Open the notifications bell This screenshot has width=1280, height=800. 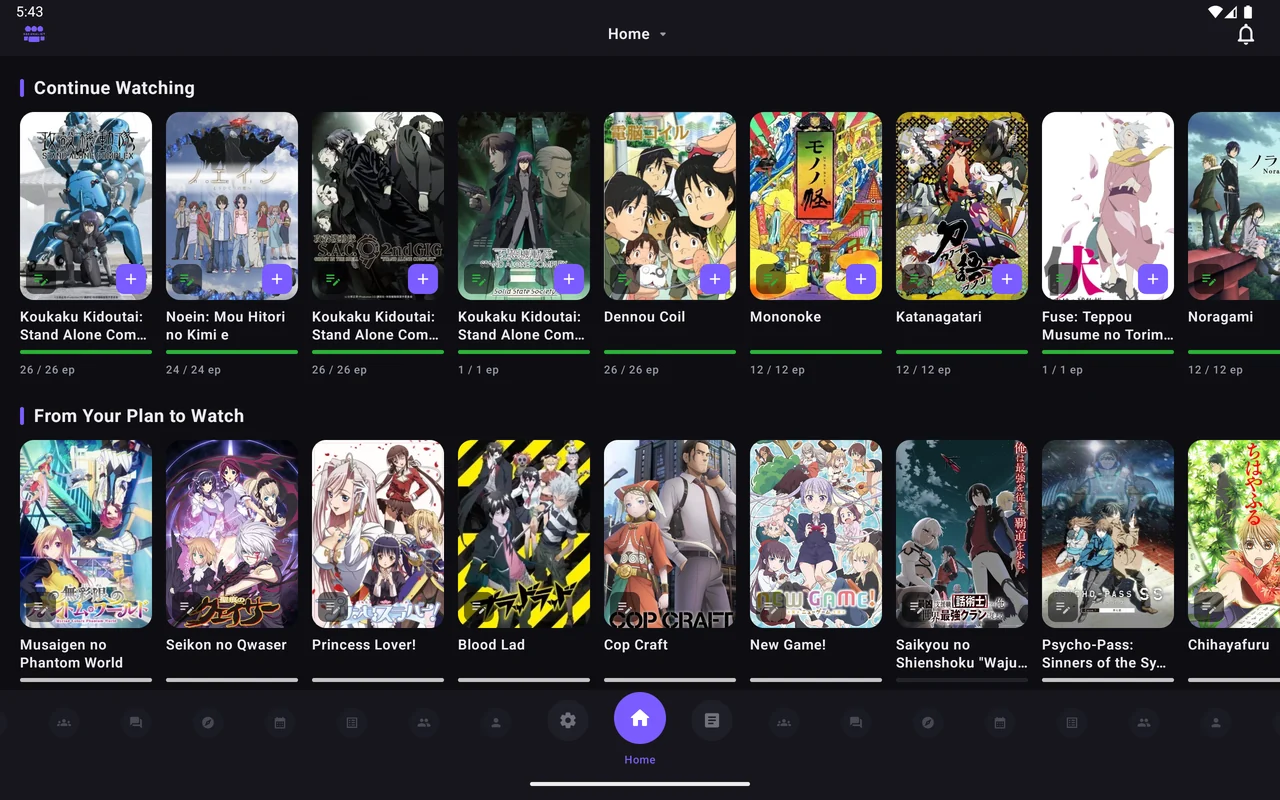pyautogui.click(x=1245, y=34)
